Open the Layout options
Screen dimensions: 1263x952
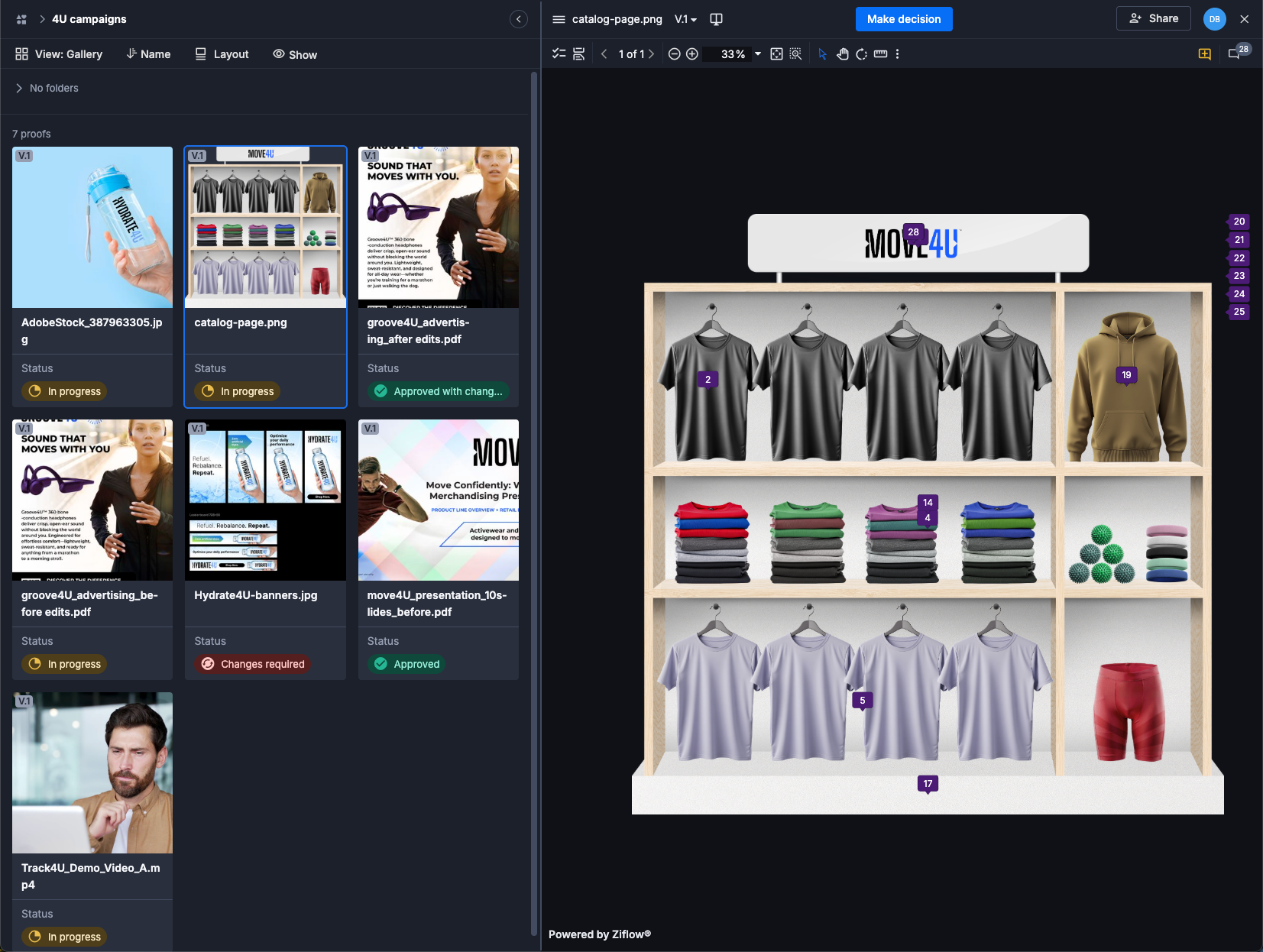222,54
